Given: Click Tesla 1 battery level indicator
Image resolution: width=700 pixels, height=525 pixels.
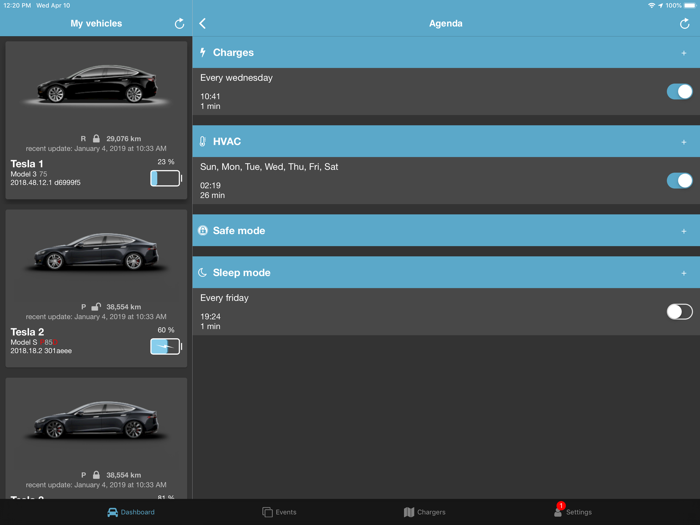Looking at the screenshot, I should [x=166, y=179].
